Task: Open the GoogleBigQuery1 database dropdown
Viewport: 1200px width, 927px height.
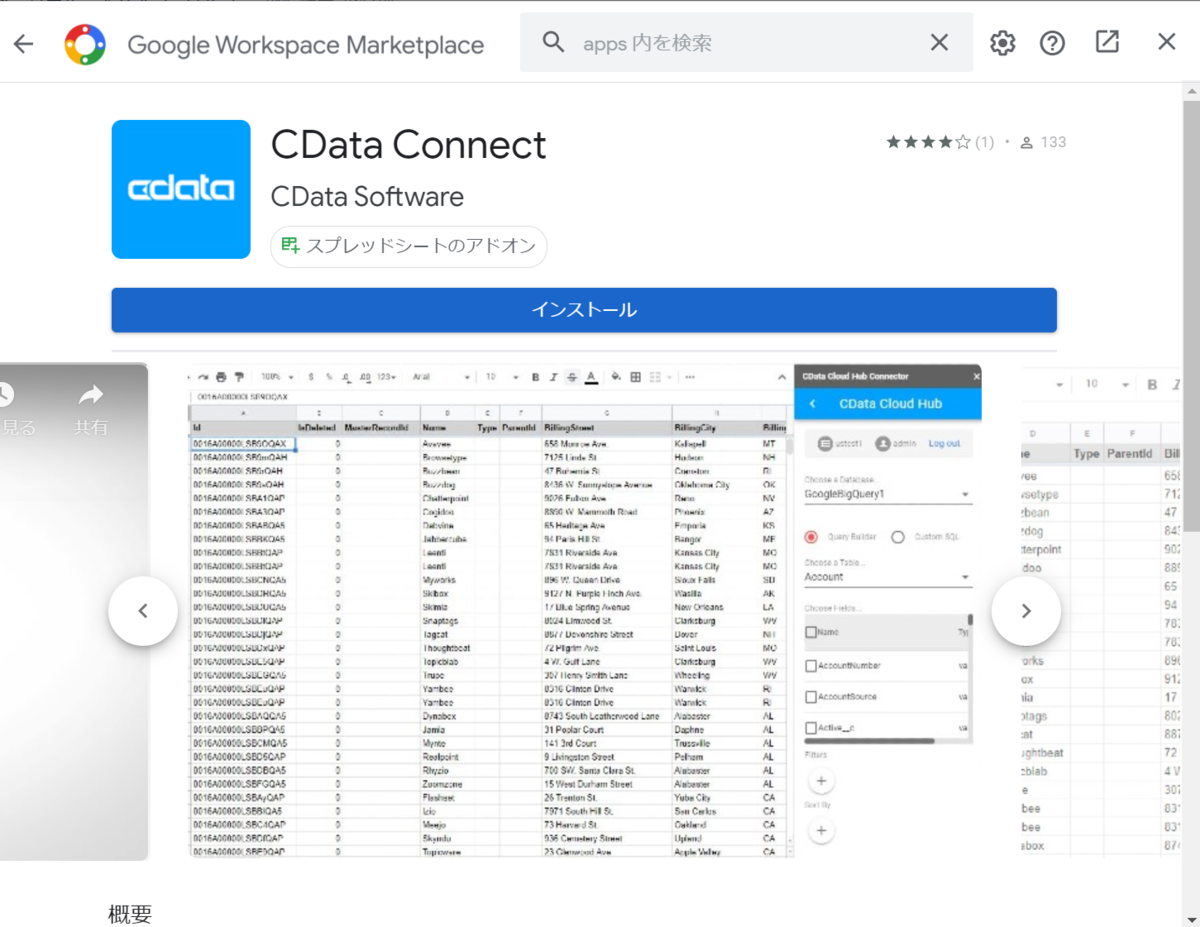Action: click(x=888, y=494)
